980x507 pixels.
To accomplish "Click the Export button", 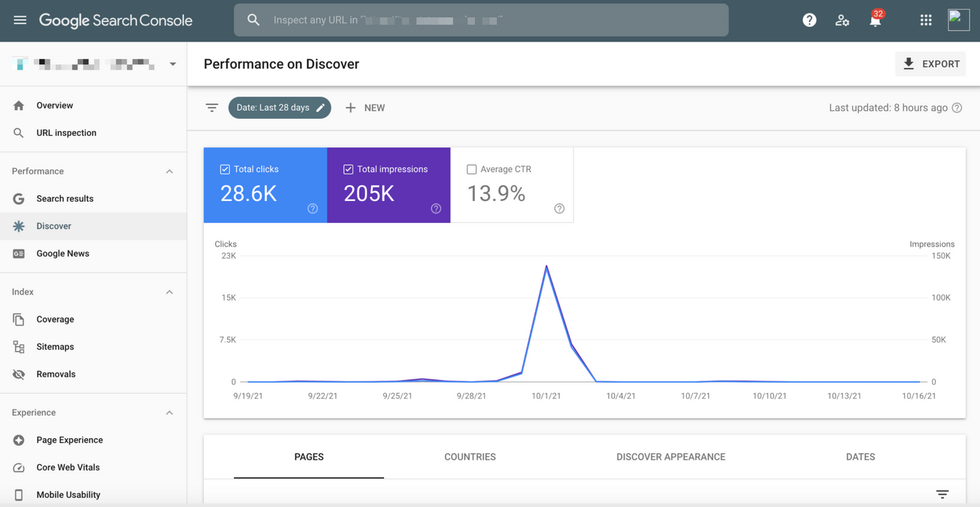I will point(930,64).
